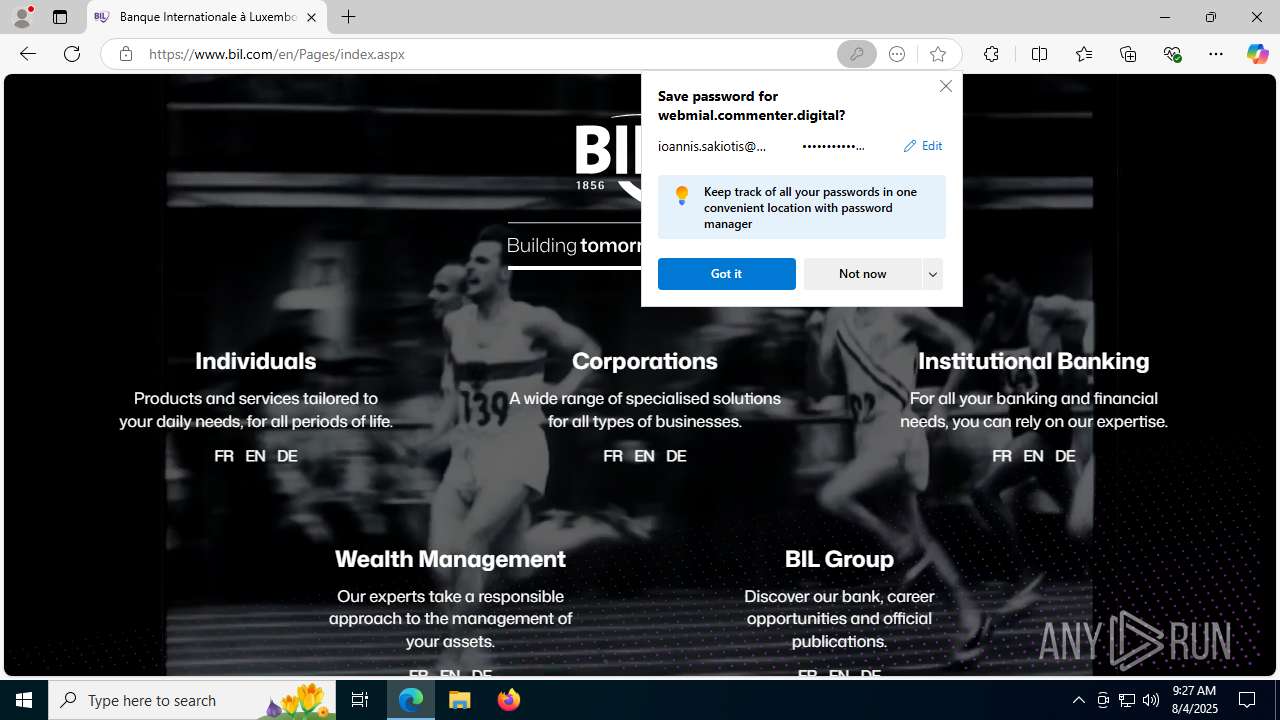The image size is (1280, 720).
Task: Edit the saved credentials
Action: tap(923, 146)
